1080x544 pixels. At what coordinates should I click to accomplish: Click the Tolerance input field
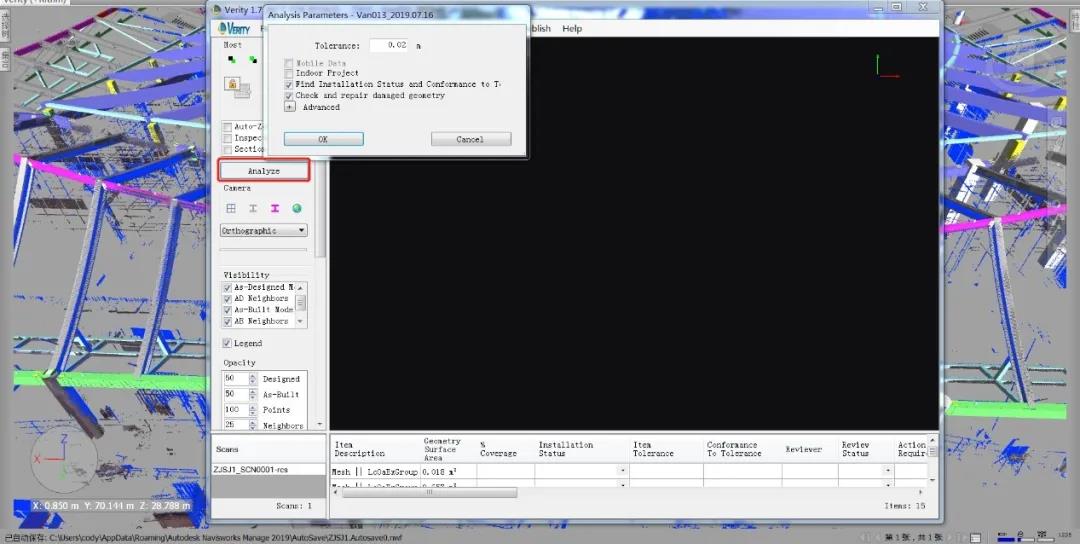(x=388, y=46)
